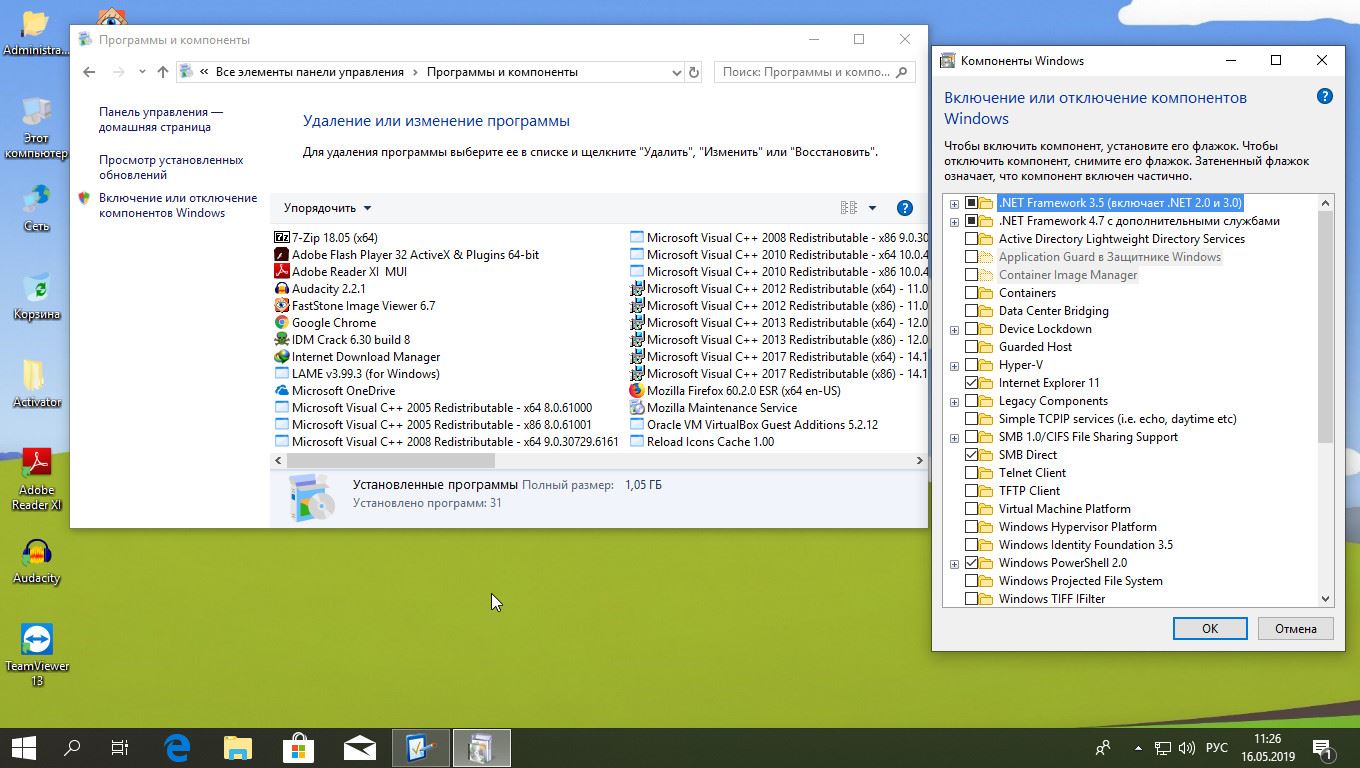Expand the Hyper-V tree node

[954, 365]
